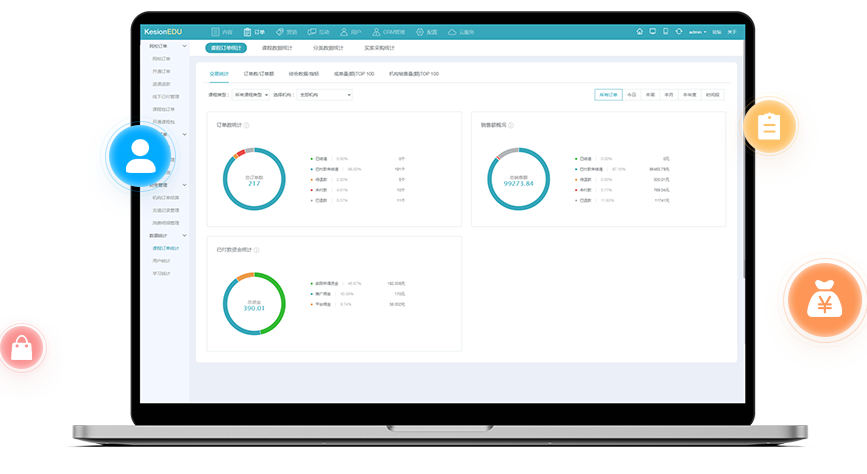The height and width of the screenshot is (474, 867).
Task: Click the info icon beside 订单数统计
Action: [x=246, y=125]
